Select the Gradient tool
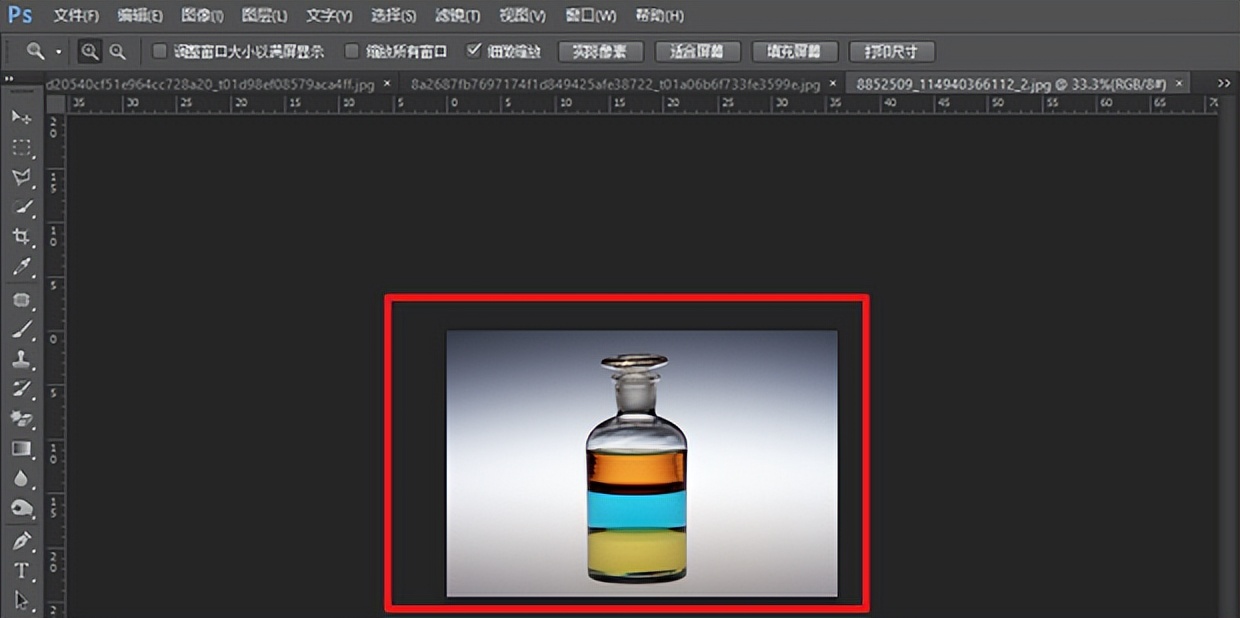1240x618 pixels. coord(22,448)
